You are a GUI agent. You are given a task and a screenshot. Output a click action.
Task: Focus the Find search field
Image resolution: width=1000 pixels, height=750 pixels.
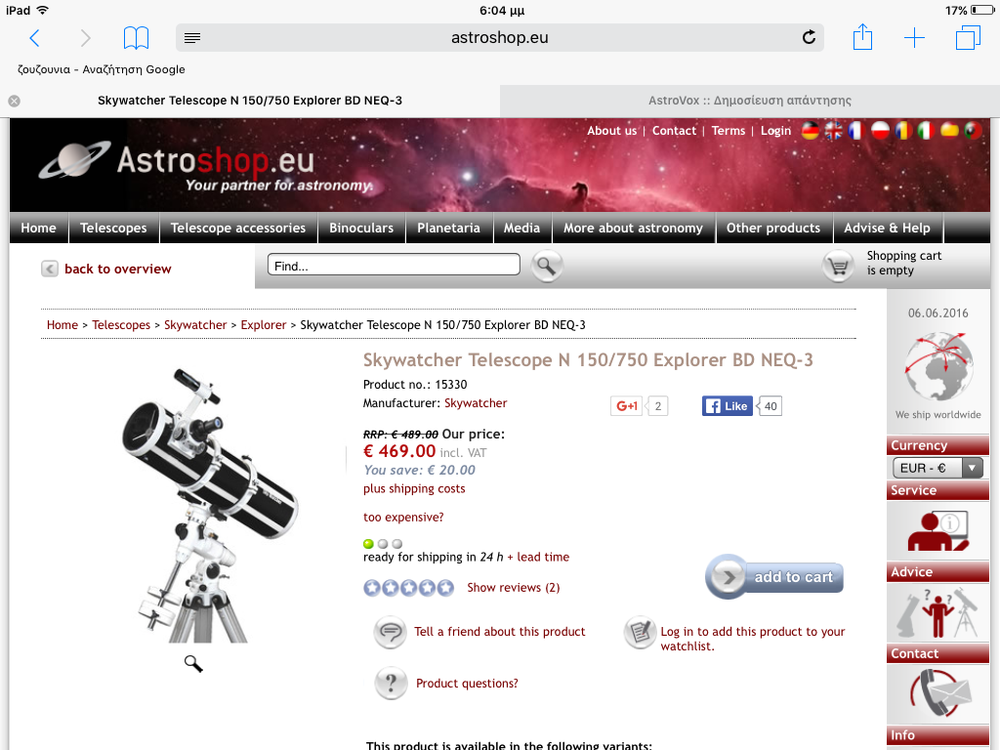pyautogui.click(x=393, y=265)
